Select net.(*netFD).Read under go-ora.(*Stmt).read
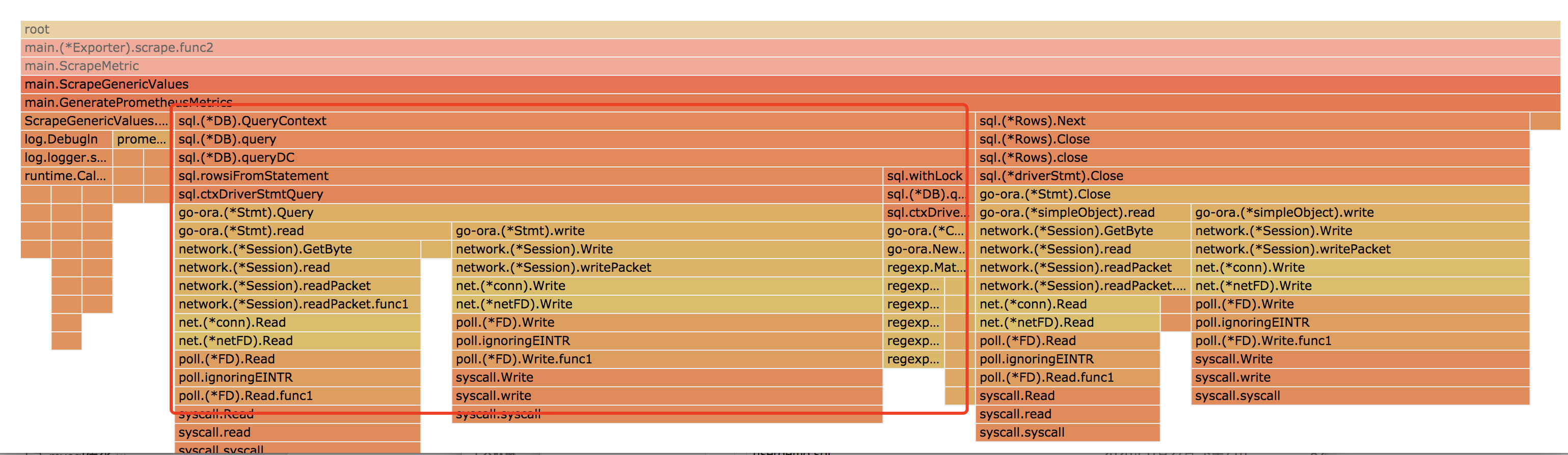Image resolution: width=1568 pixels, height=455 pixels. [297, 340]
